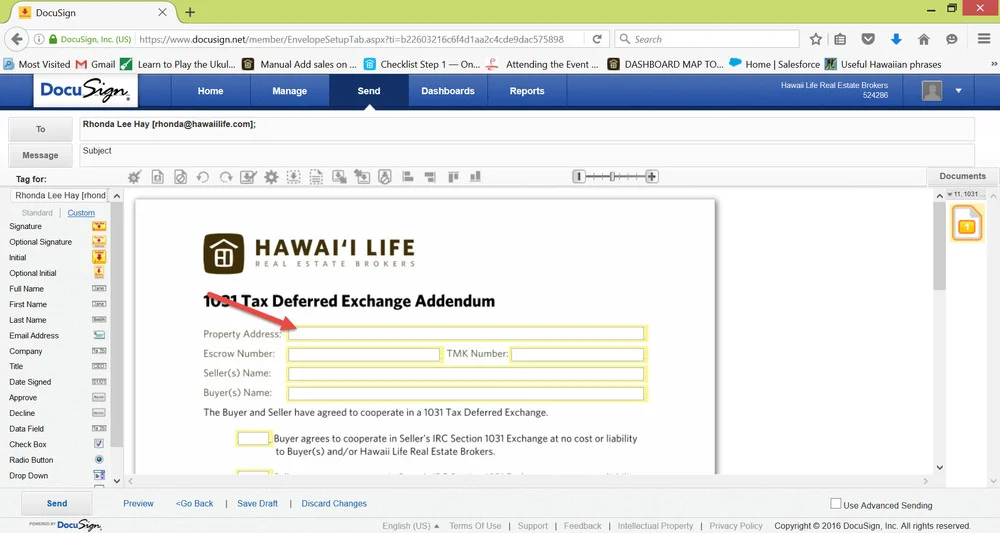Click the browser home icon
Screen dimensions: 1000x533
tap(923, 39)
